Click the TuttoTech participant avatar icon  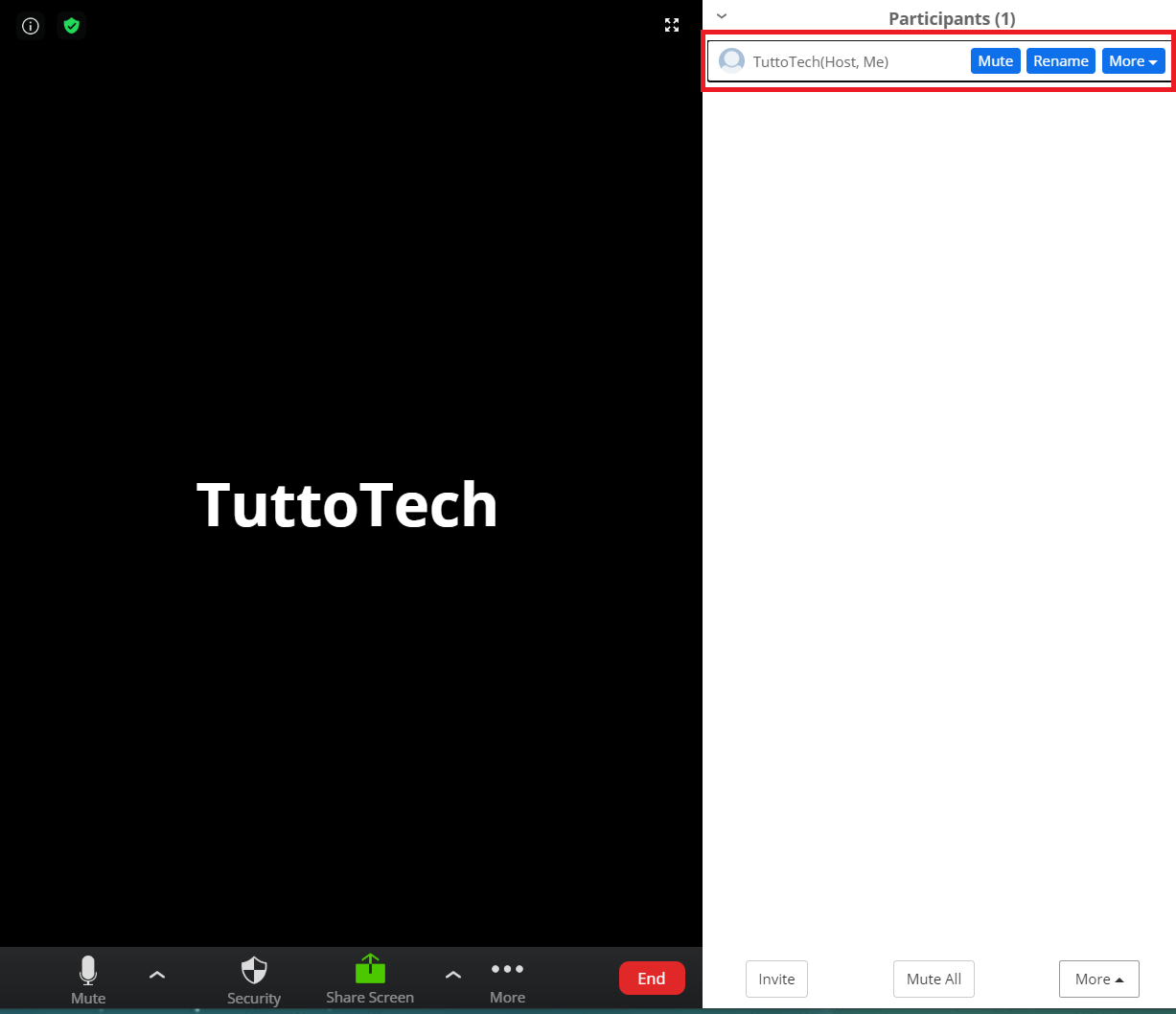[731, 61]
